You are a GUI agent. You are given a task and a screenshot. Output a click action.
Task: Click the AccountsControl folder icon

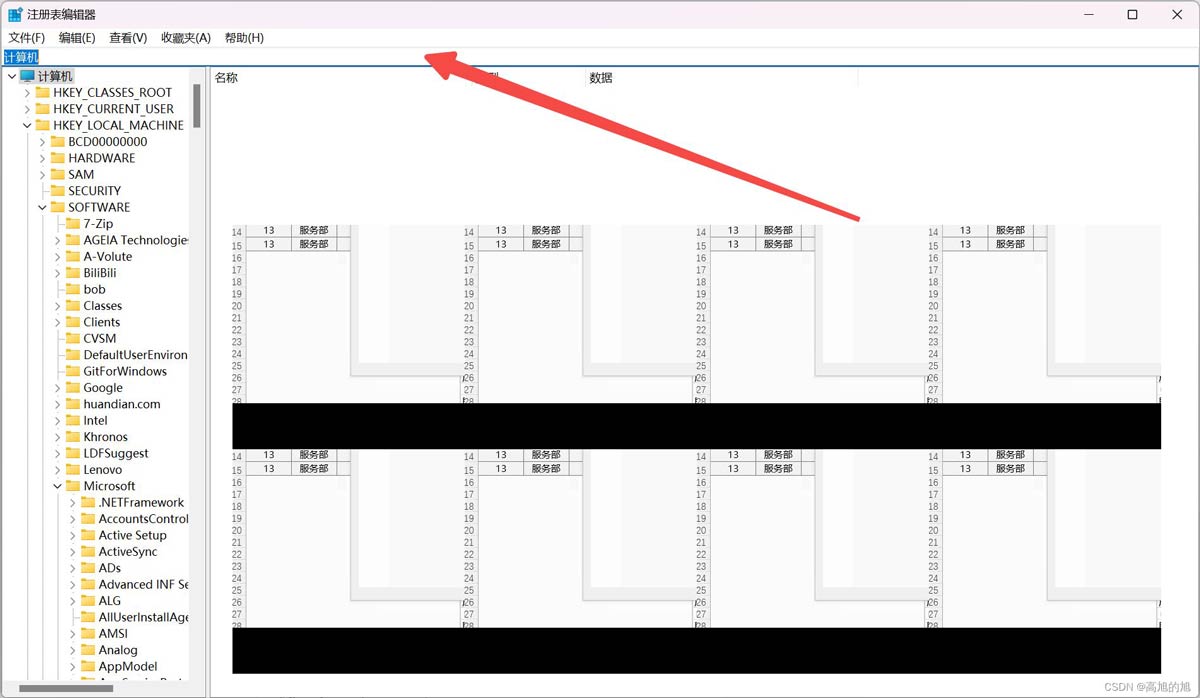(x=88, y=519)
